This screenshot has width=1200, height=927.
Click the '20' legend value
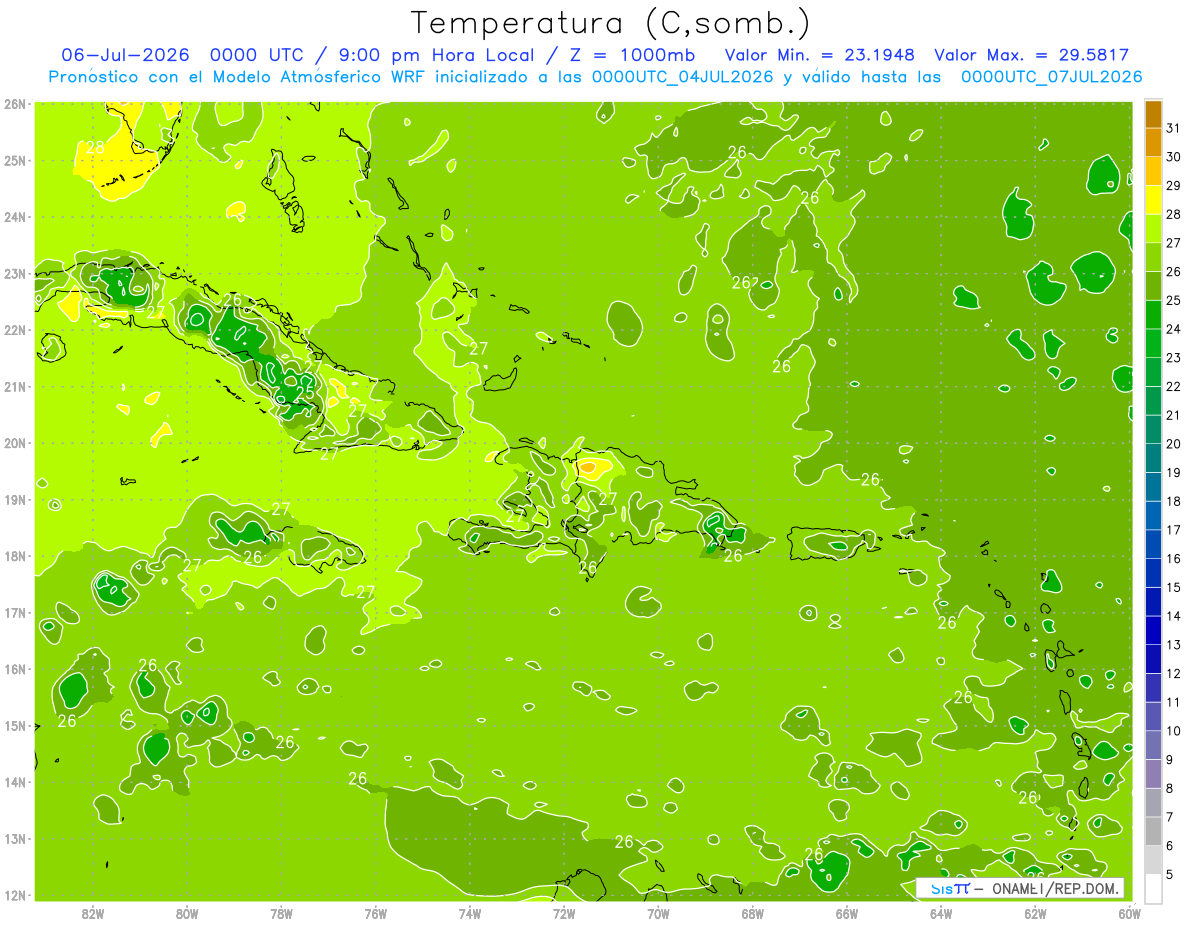coord(1174,444)
